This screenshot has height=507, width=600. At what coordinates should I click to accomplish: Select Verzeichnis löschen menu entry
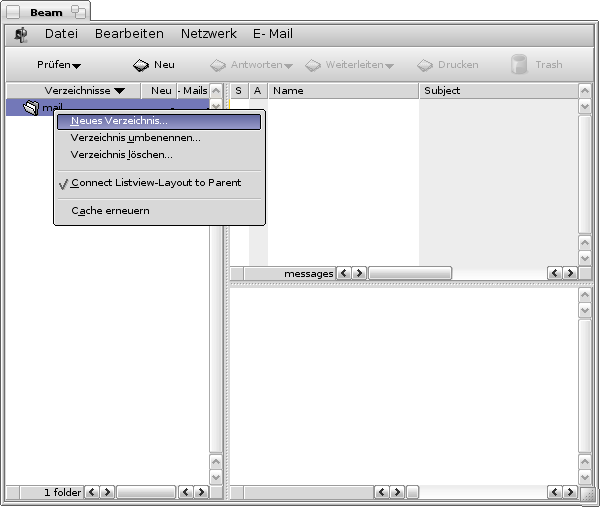121,155
